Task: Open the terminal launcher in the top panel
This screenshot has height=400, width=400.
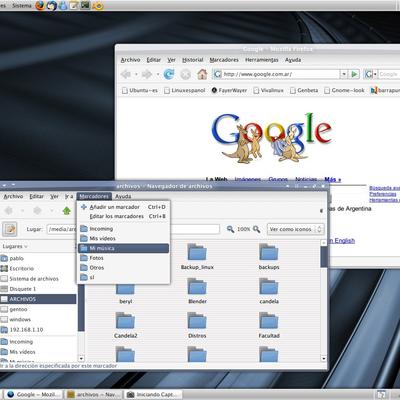Action: (85, 5)
